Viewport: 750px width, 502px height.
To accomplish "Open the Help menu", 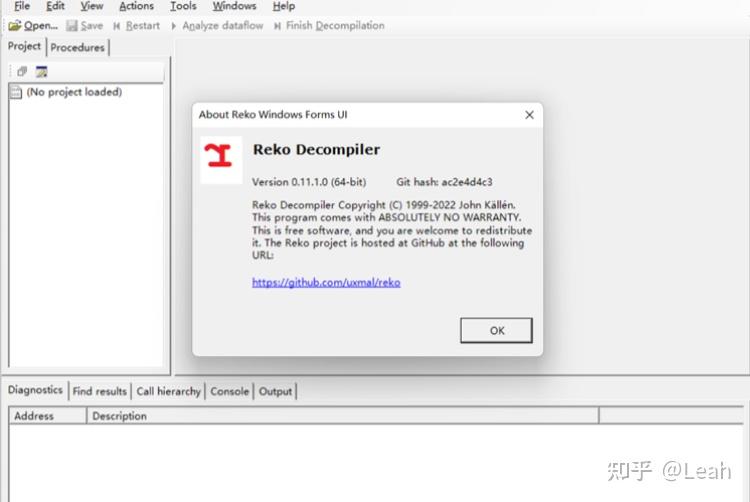I will [x=284, y=6].
